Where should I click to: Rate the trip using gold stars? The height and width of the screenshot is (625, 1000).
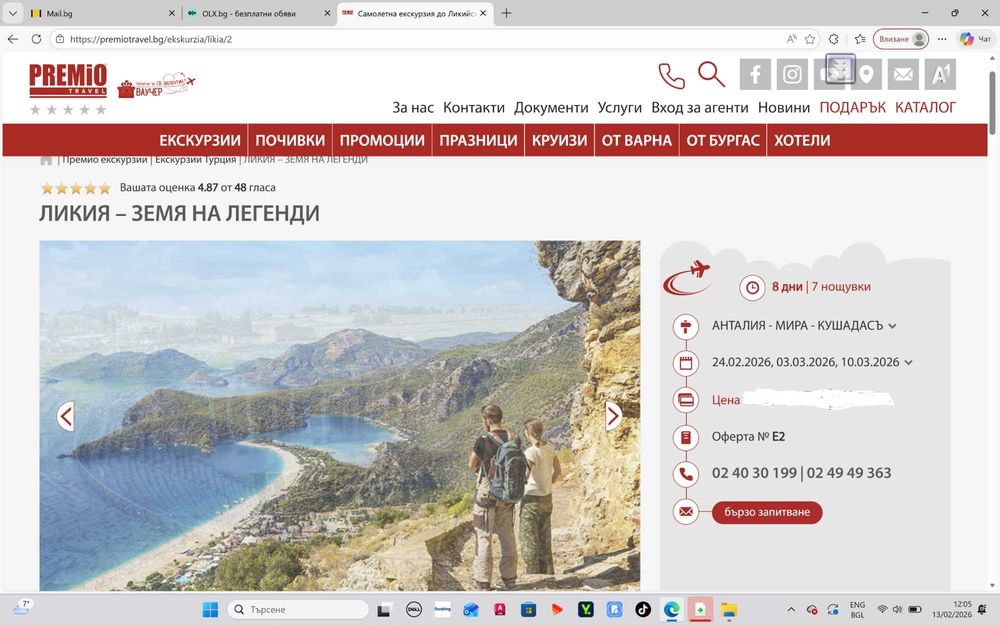(x=76, y=188)
